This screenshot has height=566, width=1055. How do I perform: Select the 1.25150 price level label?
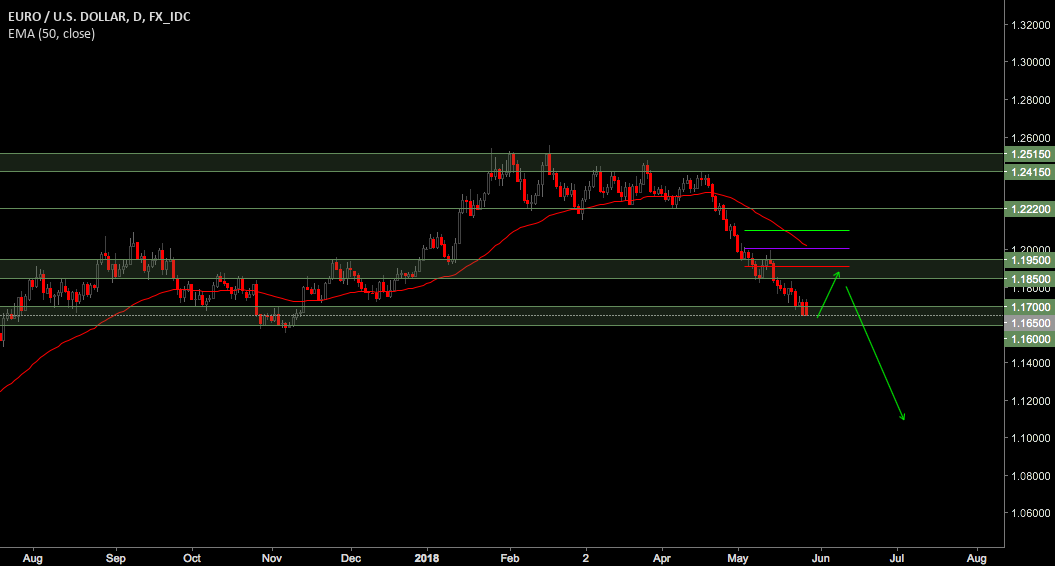(1029, 154)
